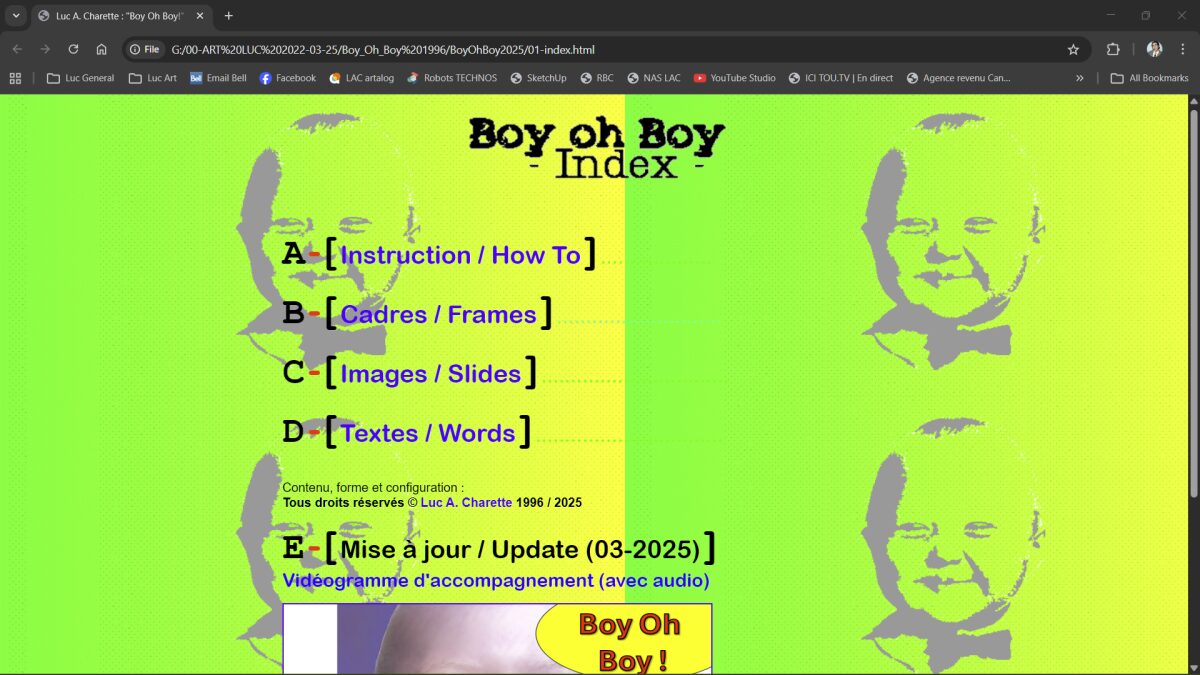
Task: Open the Facebook bookmark
Action: 287,77
